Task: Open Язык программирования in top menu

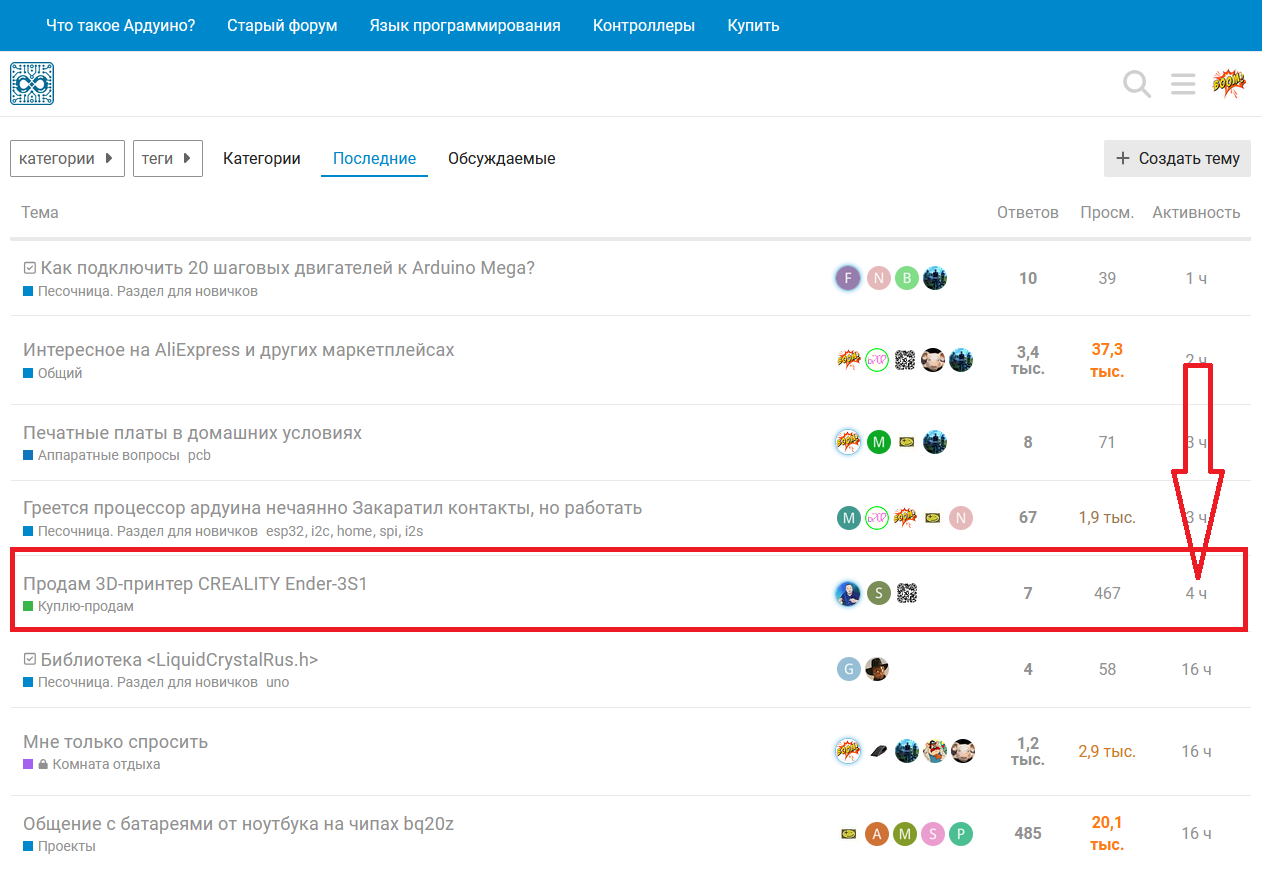Action: [465, 26]
